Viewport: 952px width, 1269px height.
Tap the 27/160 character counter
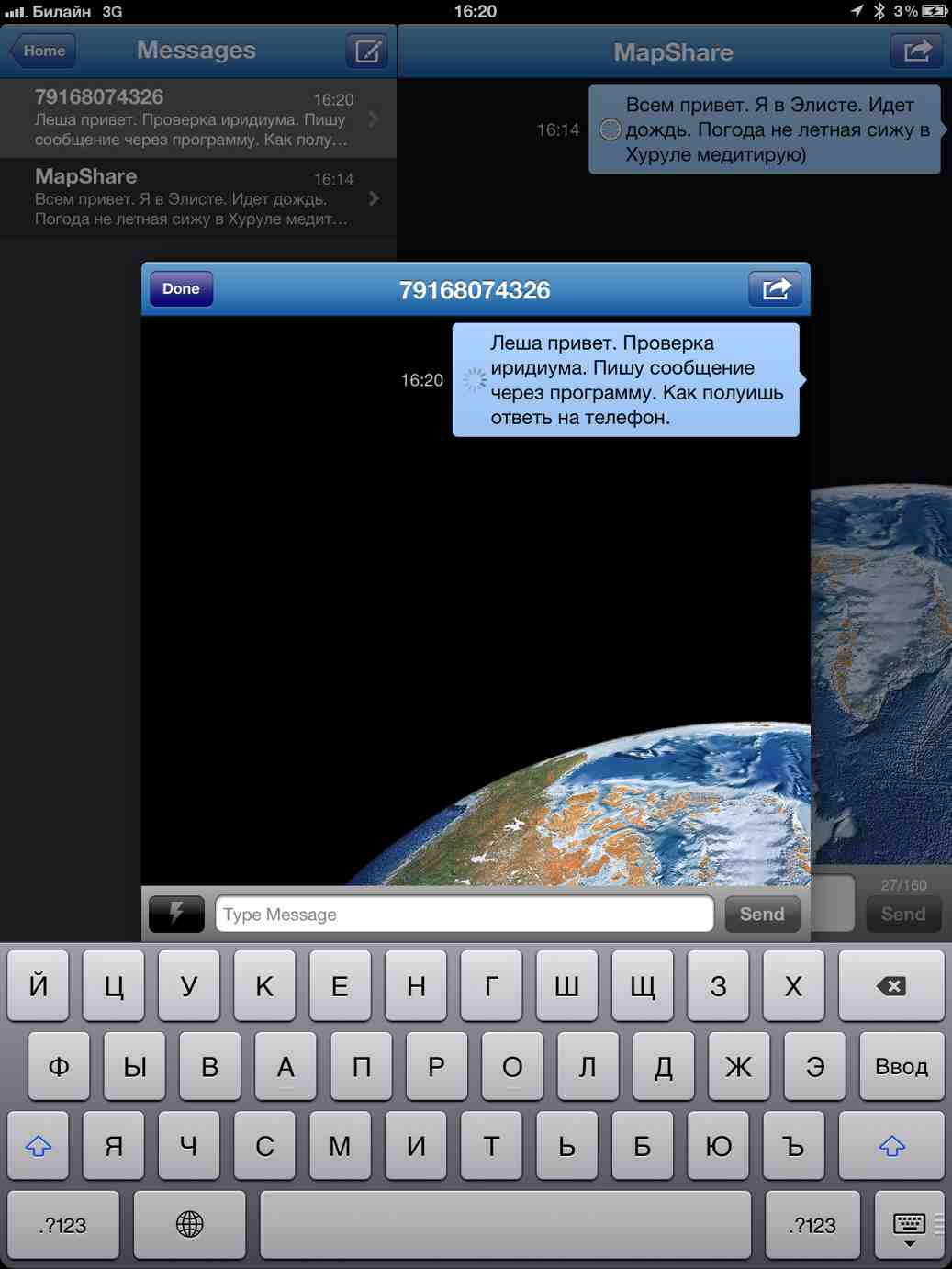[x=903, y=885]
